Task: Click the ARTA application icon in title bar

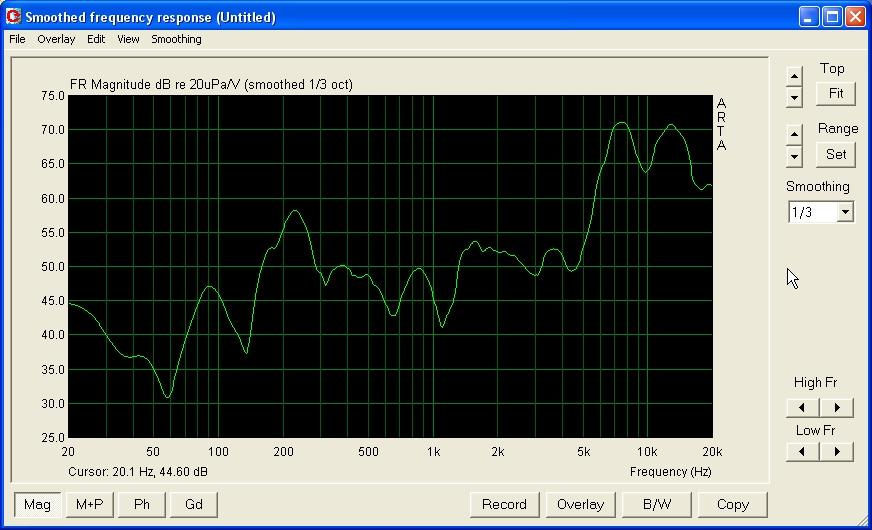Action: pos(13,17)
